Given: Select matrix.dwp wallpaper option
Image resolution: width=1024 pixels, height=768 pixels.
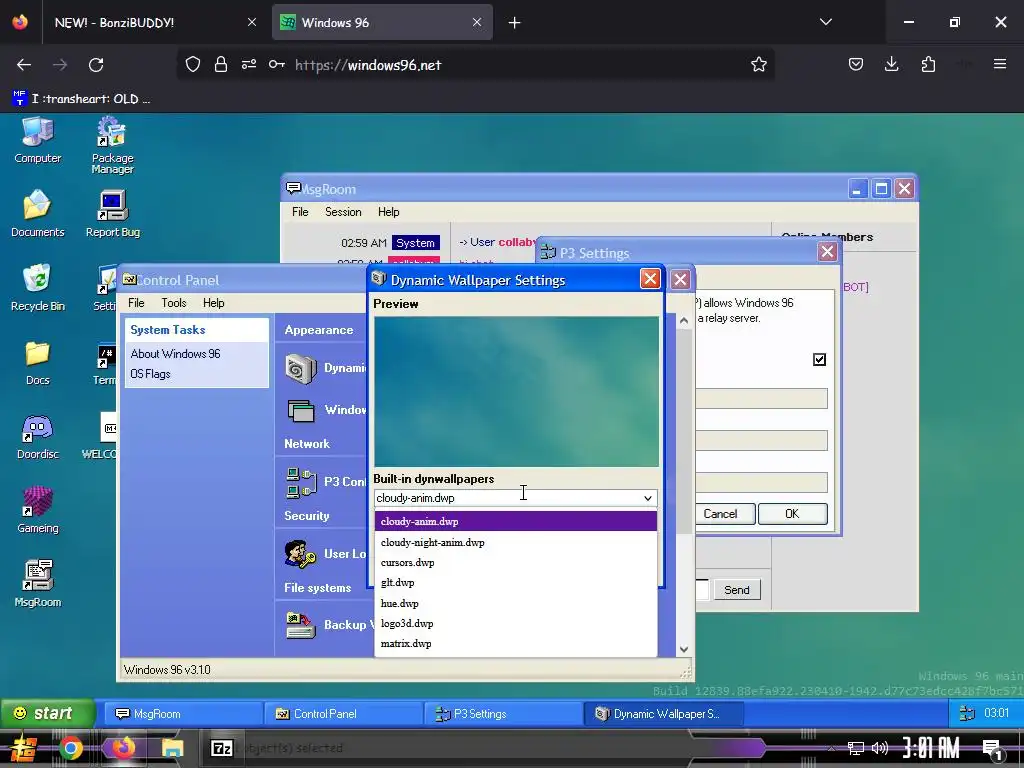Looking at the screenshot, I should point(515,643).
